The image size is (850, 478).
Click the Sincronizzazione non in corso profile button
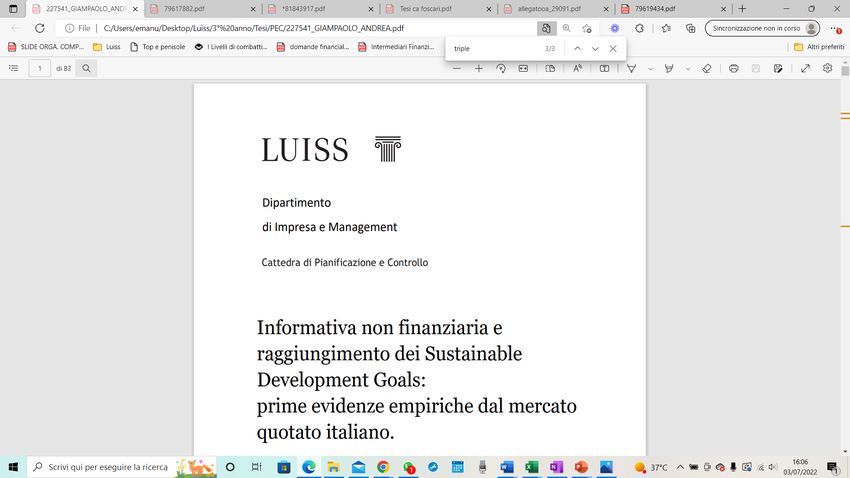[762, 28]
